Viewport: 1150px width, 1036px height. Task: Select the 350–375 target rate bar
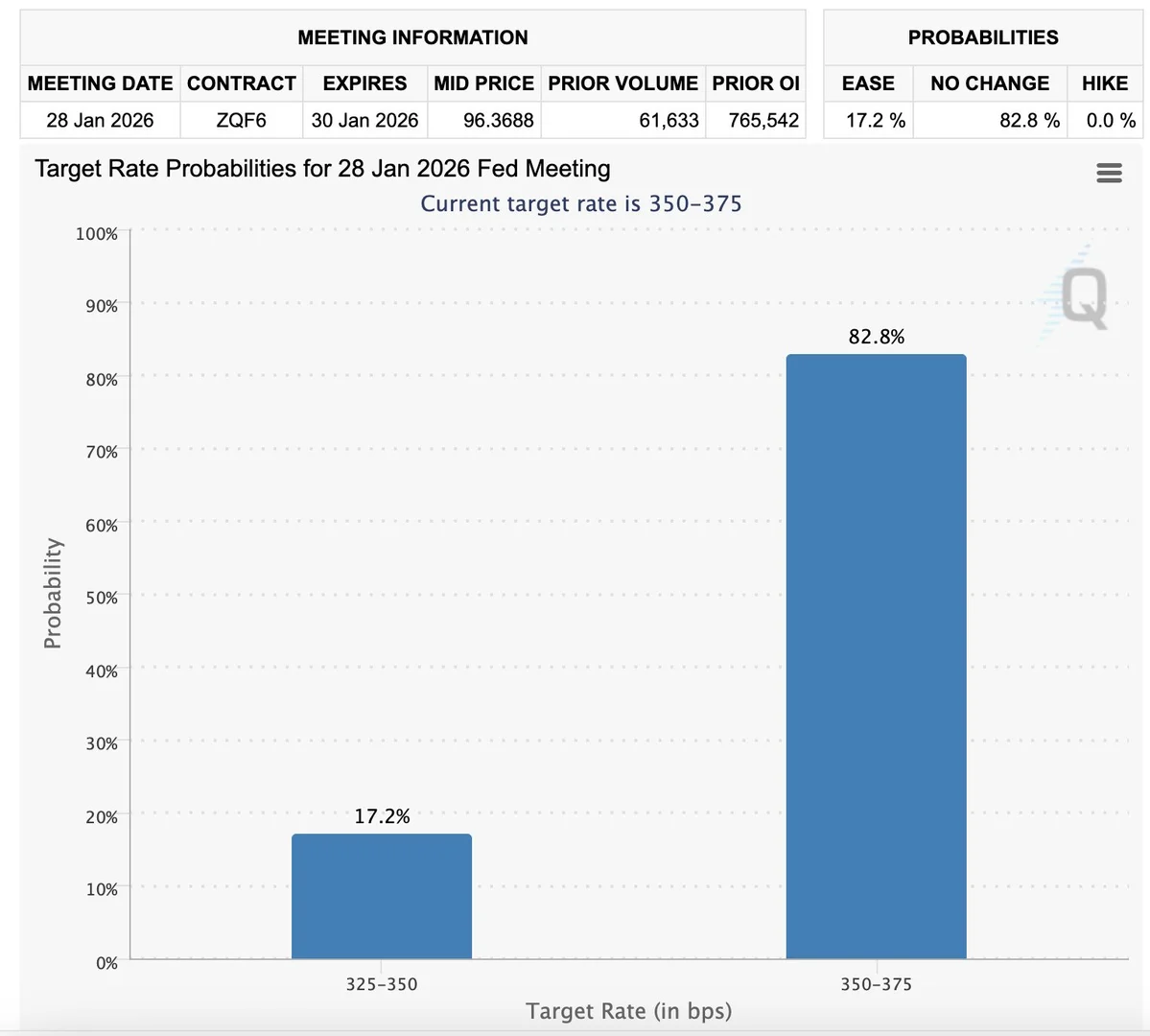876,656
